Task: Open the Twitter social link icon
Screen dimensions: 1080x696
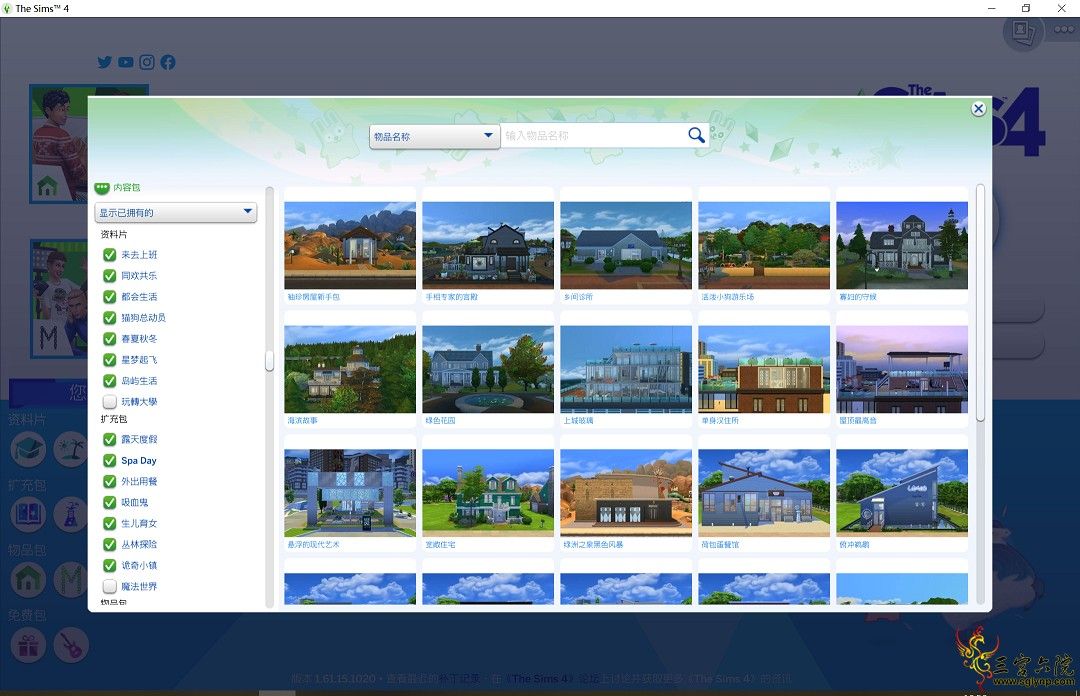Action: [105, 62]
